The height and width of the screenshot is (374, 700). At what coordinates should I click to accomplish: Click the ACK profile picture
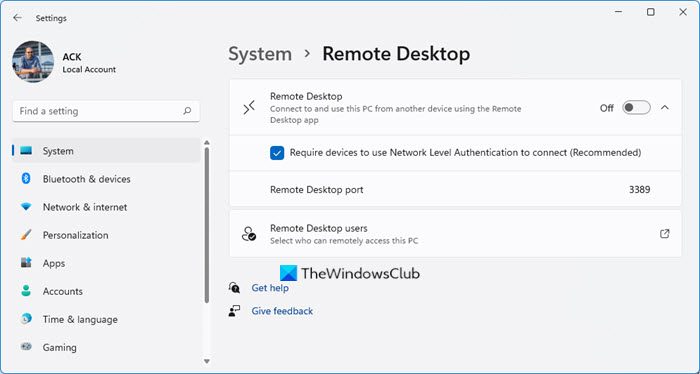click(x=33, y=62)
